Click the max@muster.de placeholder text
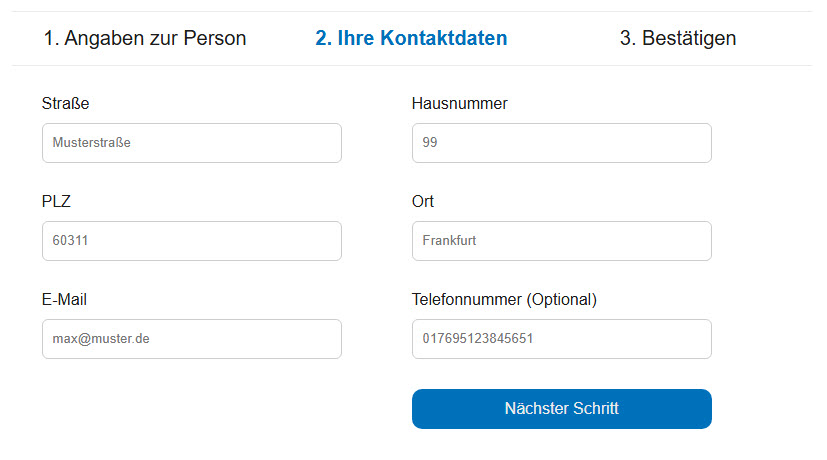 (101, 339)
